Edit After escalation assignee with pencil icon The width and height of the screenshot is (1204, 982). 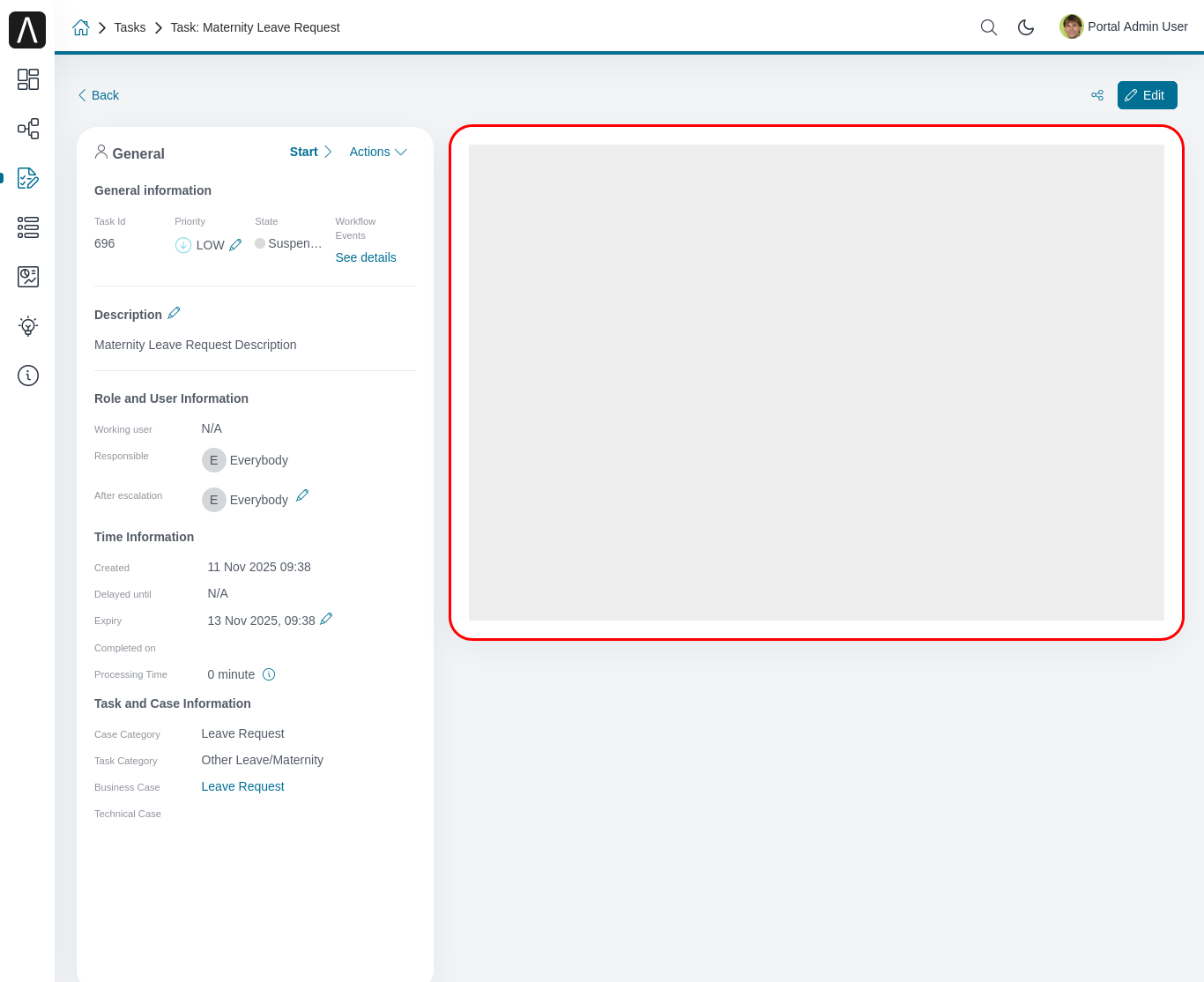[x=302, y=495]
